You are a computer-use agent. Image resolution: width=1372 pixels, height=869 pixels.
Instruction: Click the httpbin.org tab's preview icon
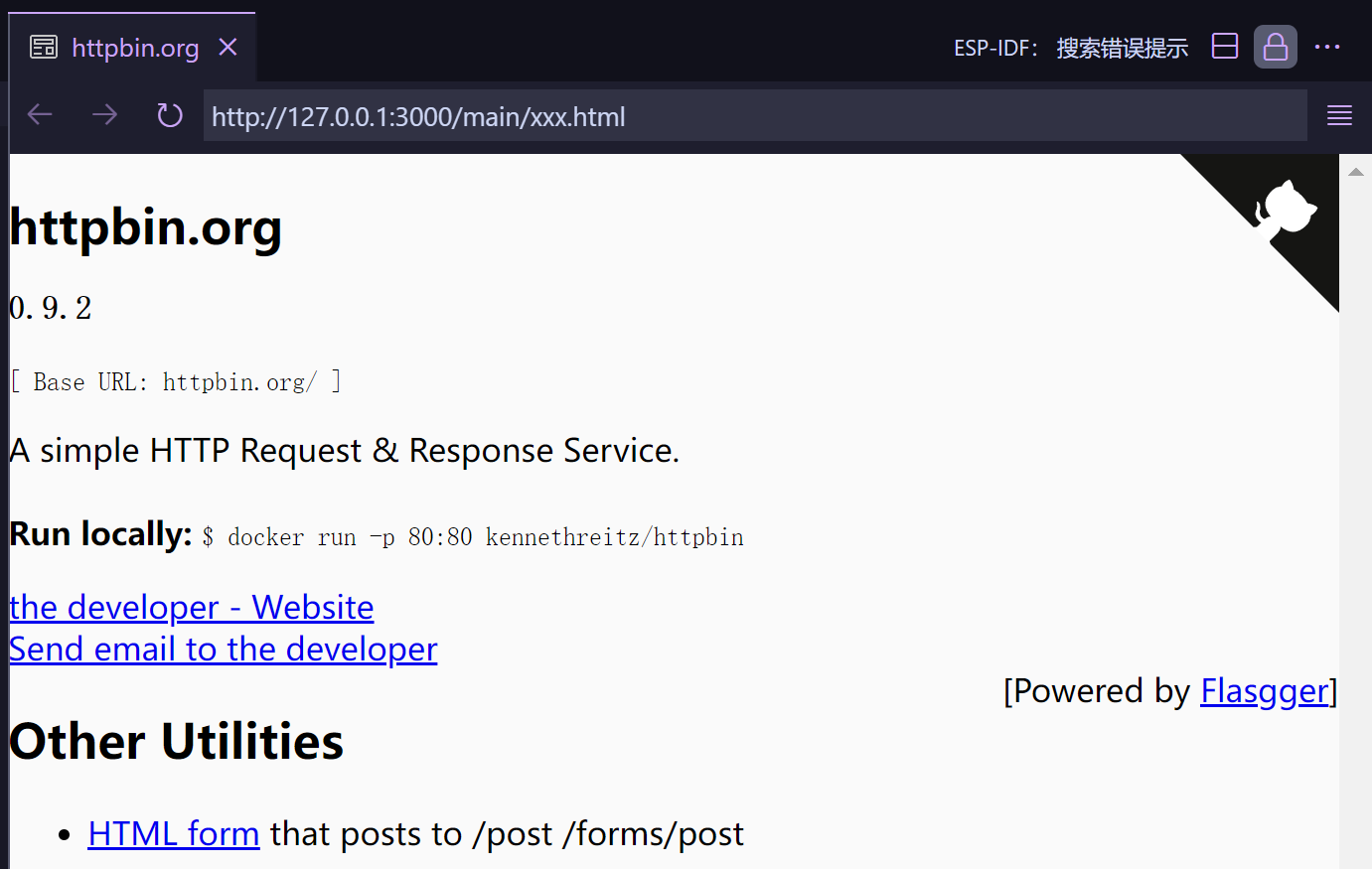43,46
